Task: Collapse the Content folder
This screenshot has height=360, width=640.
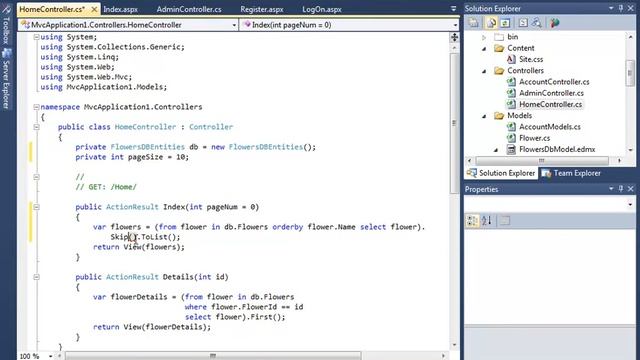Action: click(484, 49)
